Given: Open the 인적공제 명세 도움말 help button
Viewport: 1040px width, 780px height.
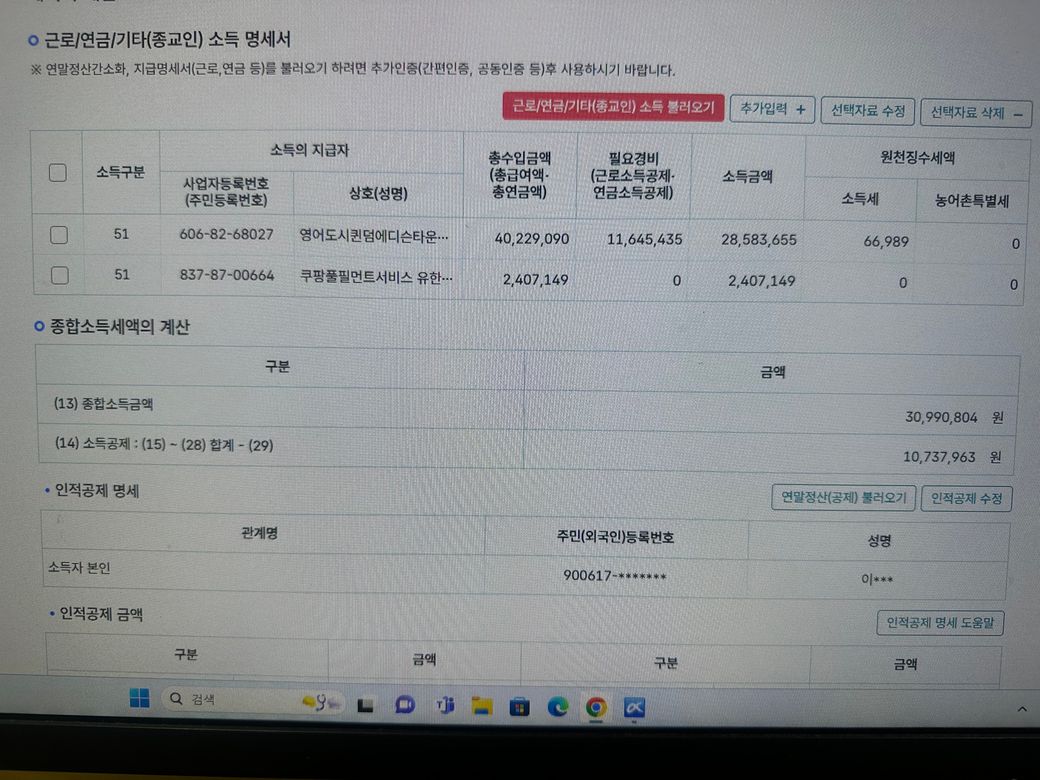Looking at the screenshot, I should (940, 624).
